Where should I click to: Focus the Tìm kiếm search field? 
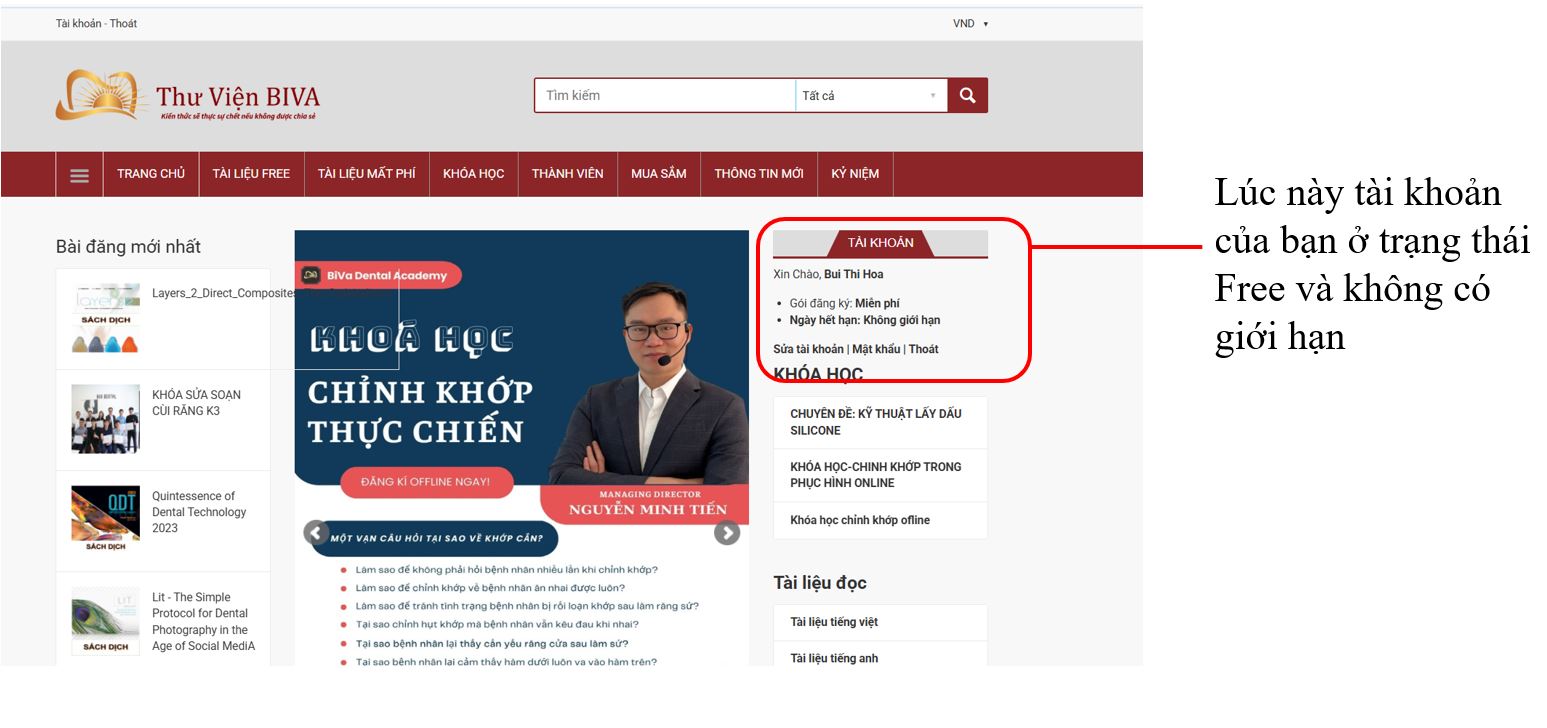(665, 95)
